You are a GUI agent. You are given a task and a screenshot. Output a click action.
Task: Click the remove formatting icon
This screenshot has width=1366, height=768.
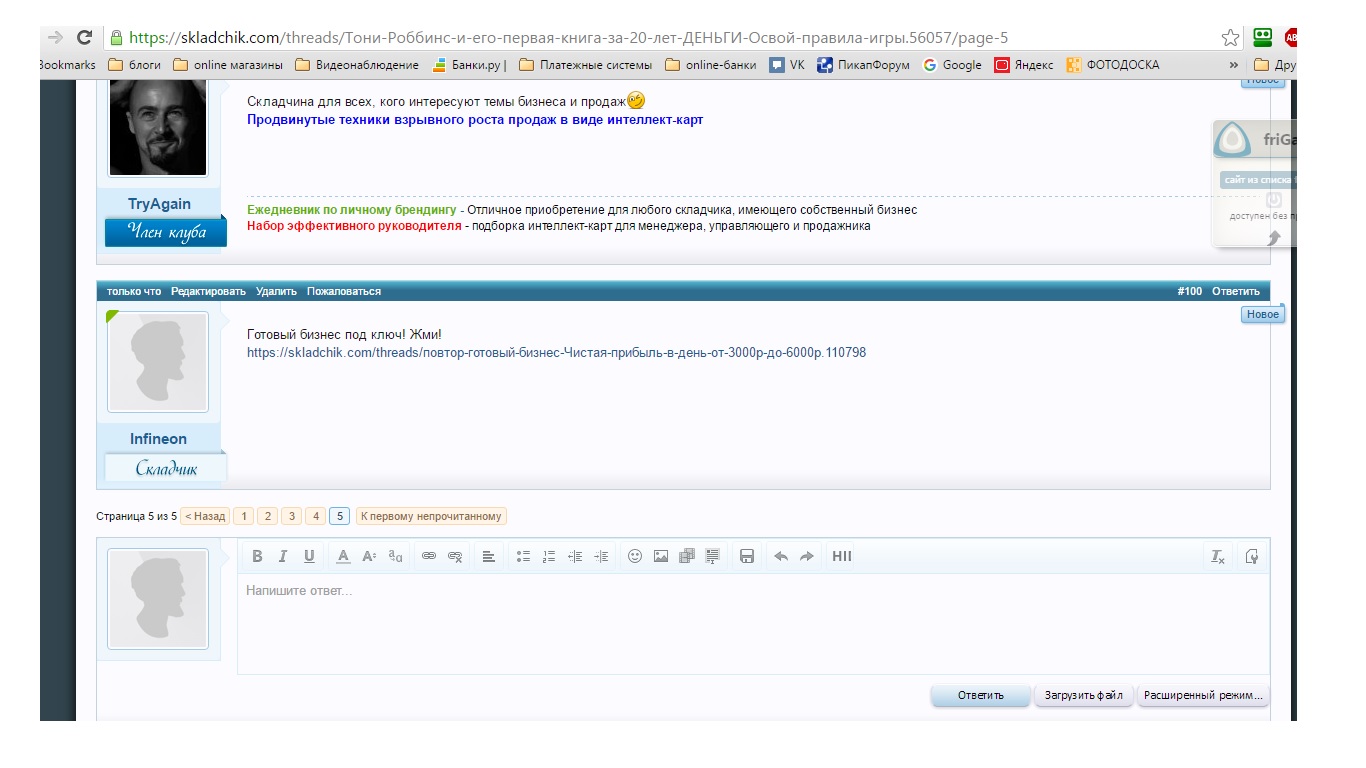1217,557
